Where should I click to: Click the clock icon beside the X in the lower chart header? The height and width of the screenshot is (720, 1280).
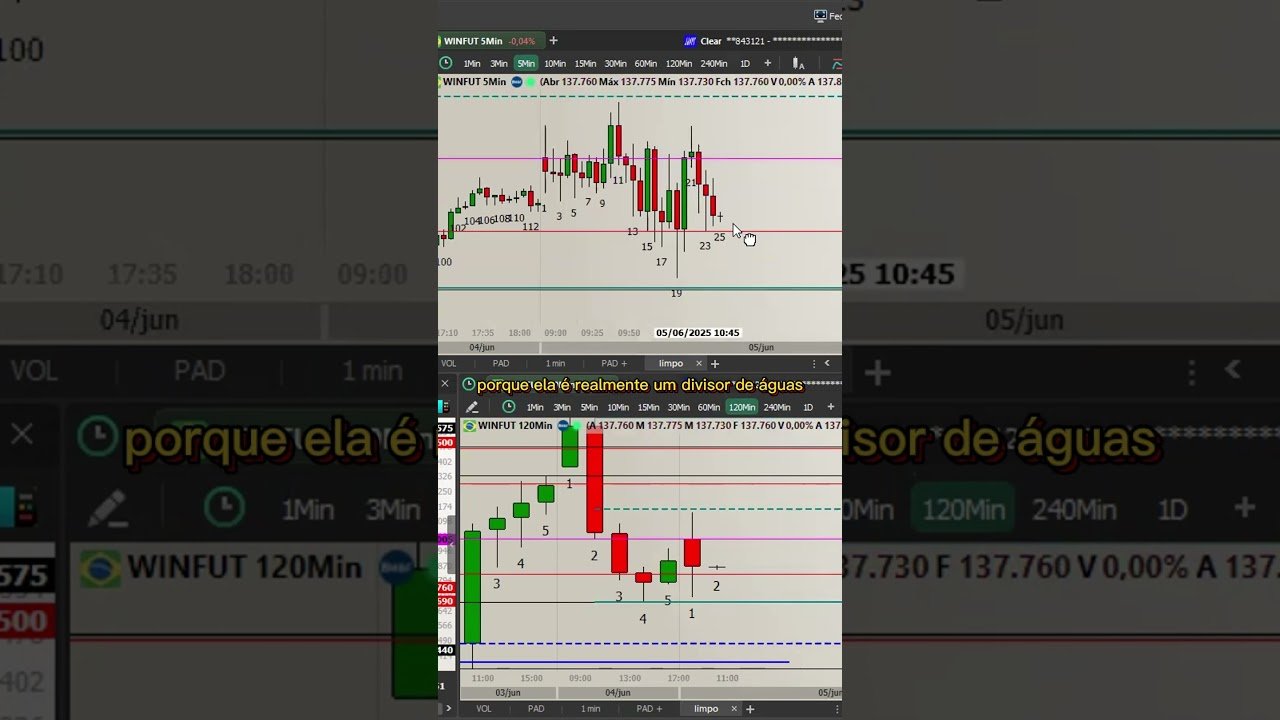(468, 384)
